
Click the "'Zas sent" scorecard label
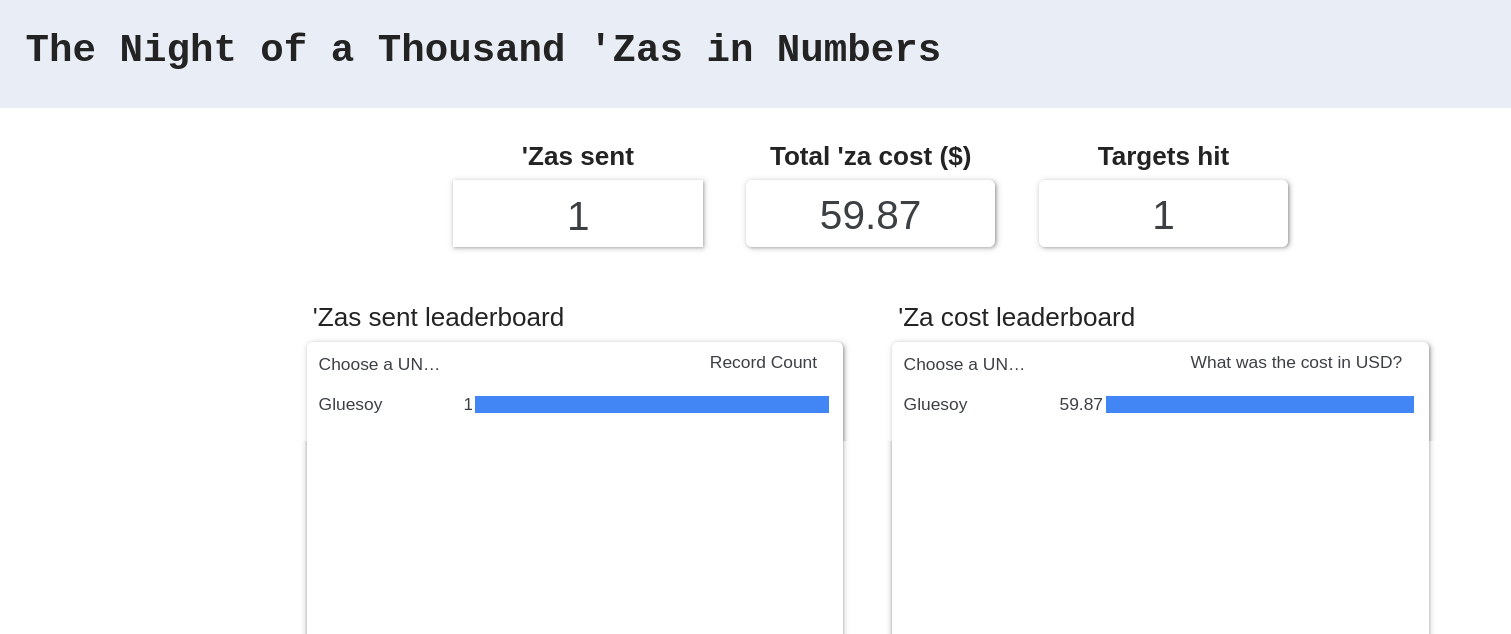(577, 156)
